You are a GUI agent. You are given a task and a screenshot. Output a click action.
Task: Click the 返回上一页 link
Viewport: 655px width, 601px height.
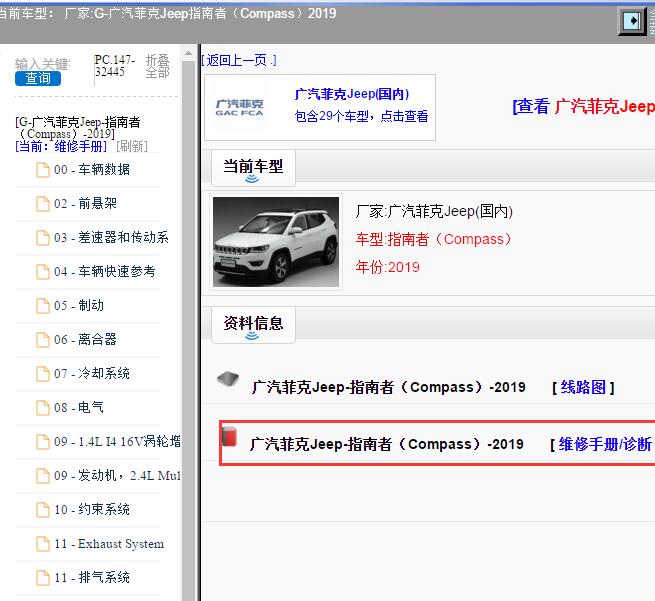pos(239,60)
